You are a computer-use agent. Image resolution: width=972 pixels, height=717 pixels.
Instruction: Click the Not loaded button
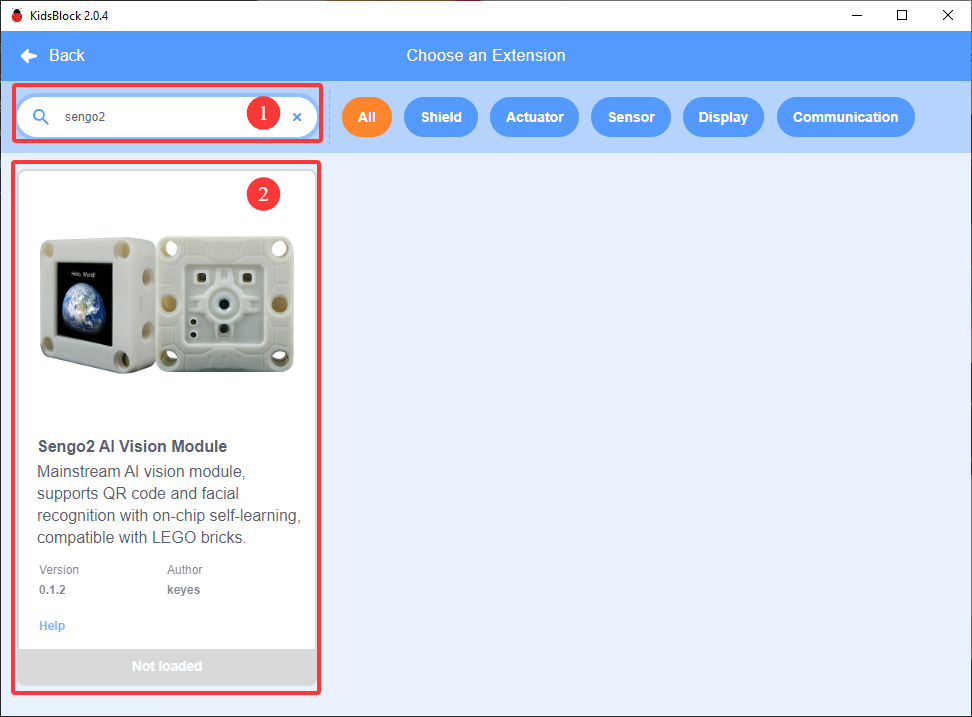point(167,666)
